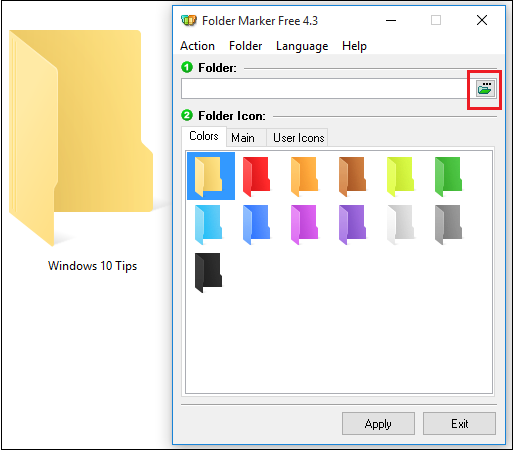Pick the green folder icon

448,176
